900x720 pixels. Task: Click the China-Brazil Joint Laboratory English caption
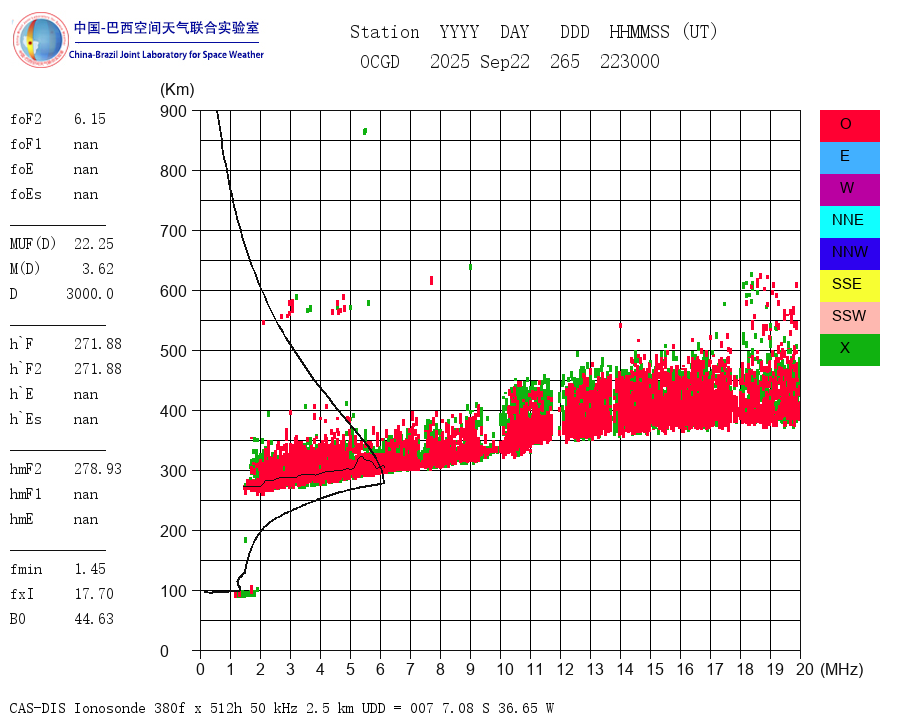click(166, 55)
